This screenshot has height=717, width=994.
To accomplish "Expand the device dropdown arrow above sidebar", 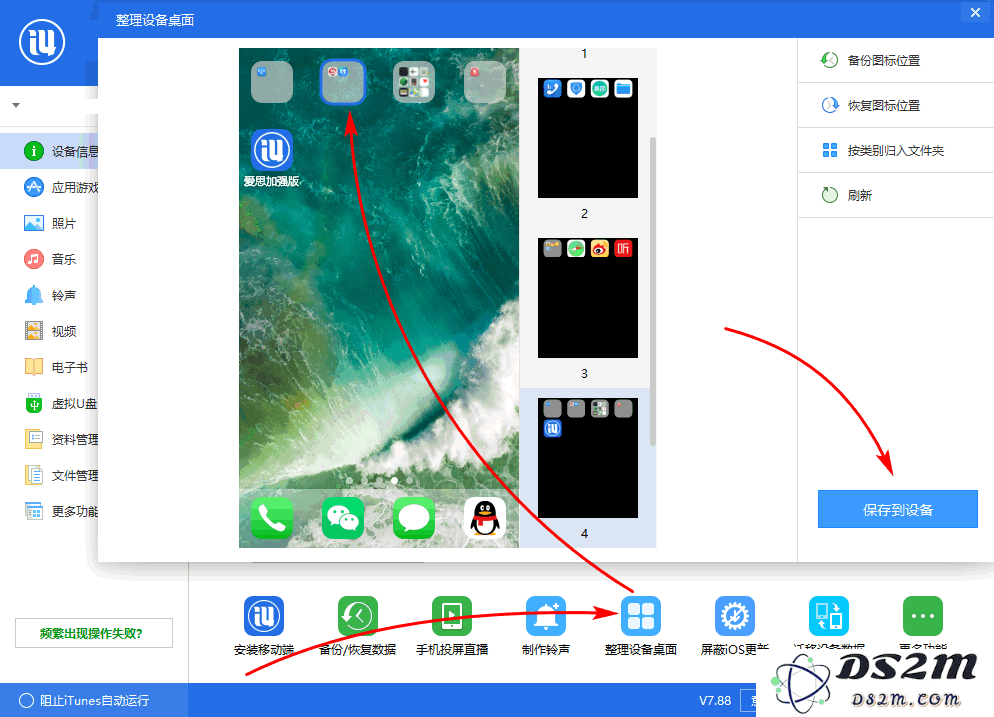I will pos(16,105).
